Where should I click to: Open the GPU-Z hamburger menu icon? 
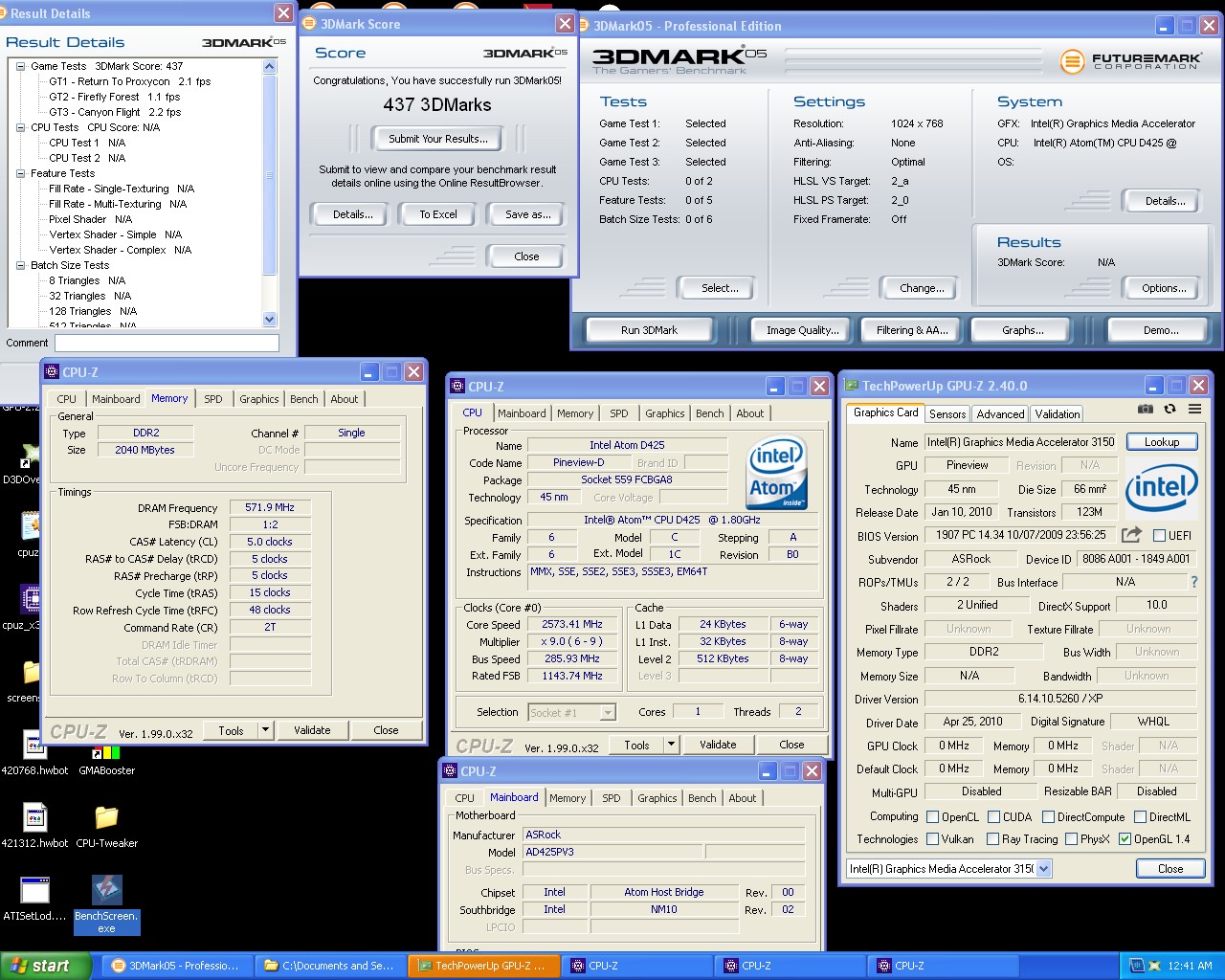point(1194,410)
